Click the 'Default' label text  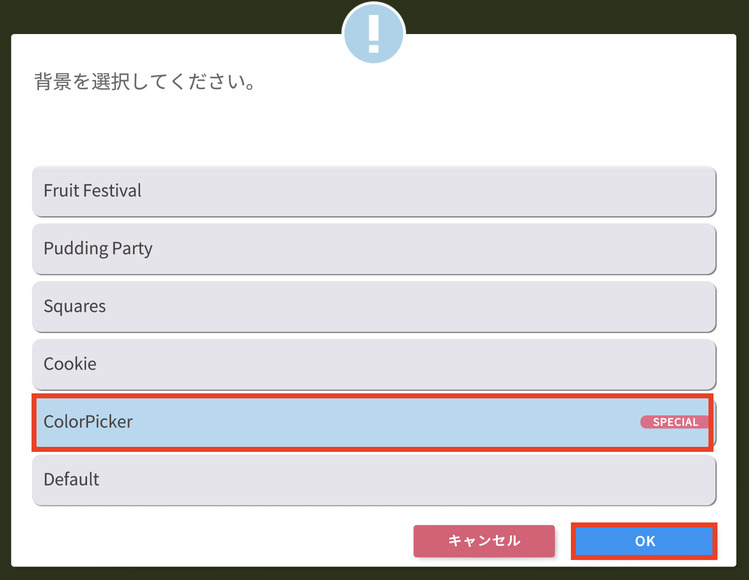(71, 480)
